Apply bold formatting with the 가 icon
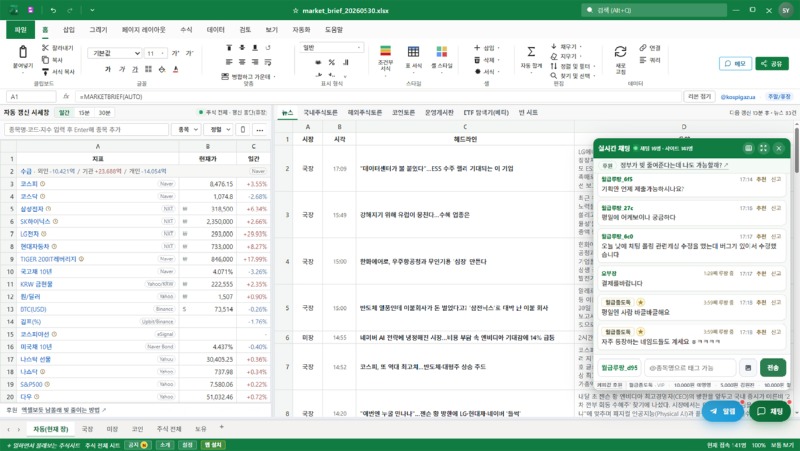This screenshot has height=451, width=800. (x=108, y=69)
